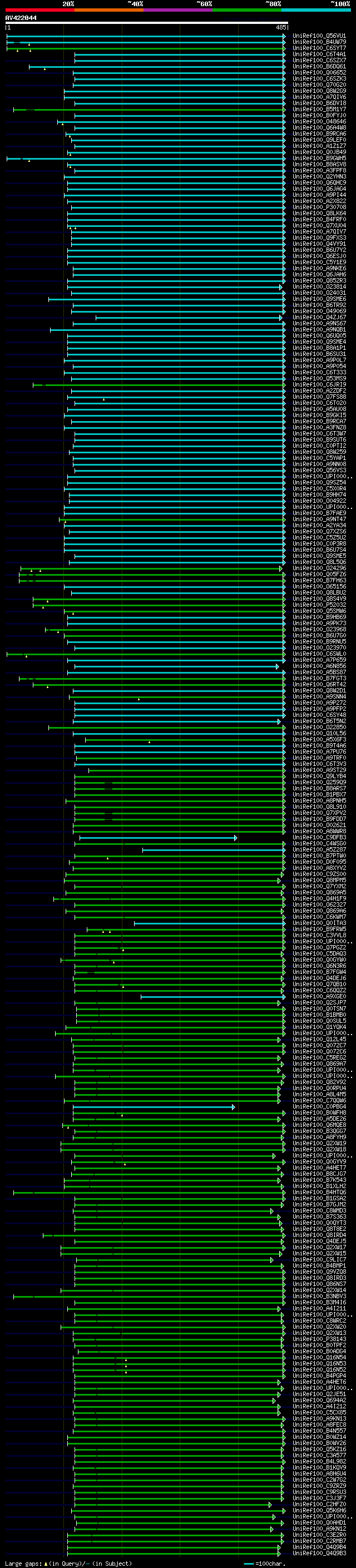Select hit label UniRef100_O48646
Viewport: 356px width, 1568px height.
click(x=319, y=122)
